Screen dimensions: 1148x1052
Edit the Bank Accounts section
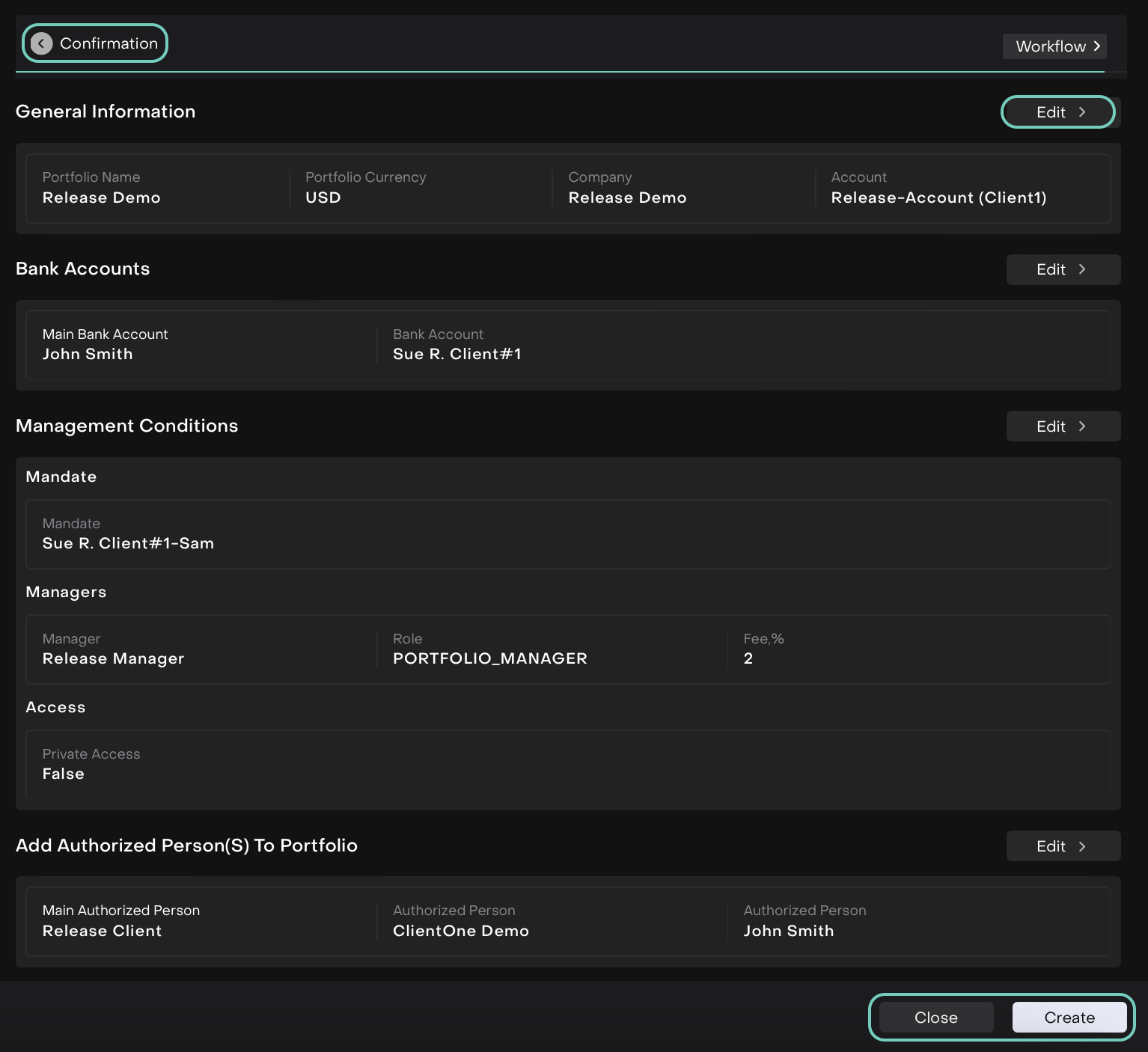1062,269
